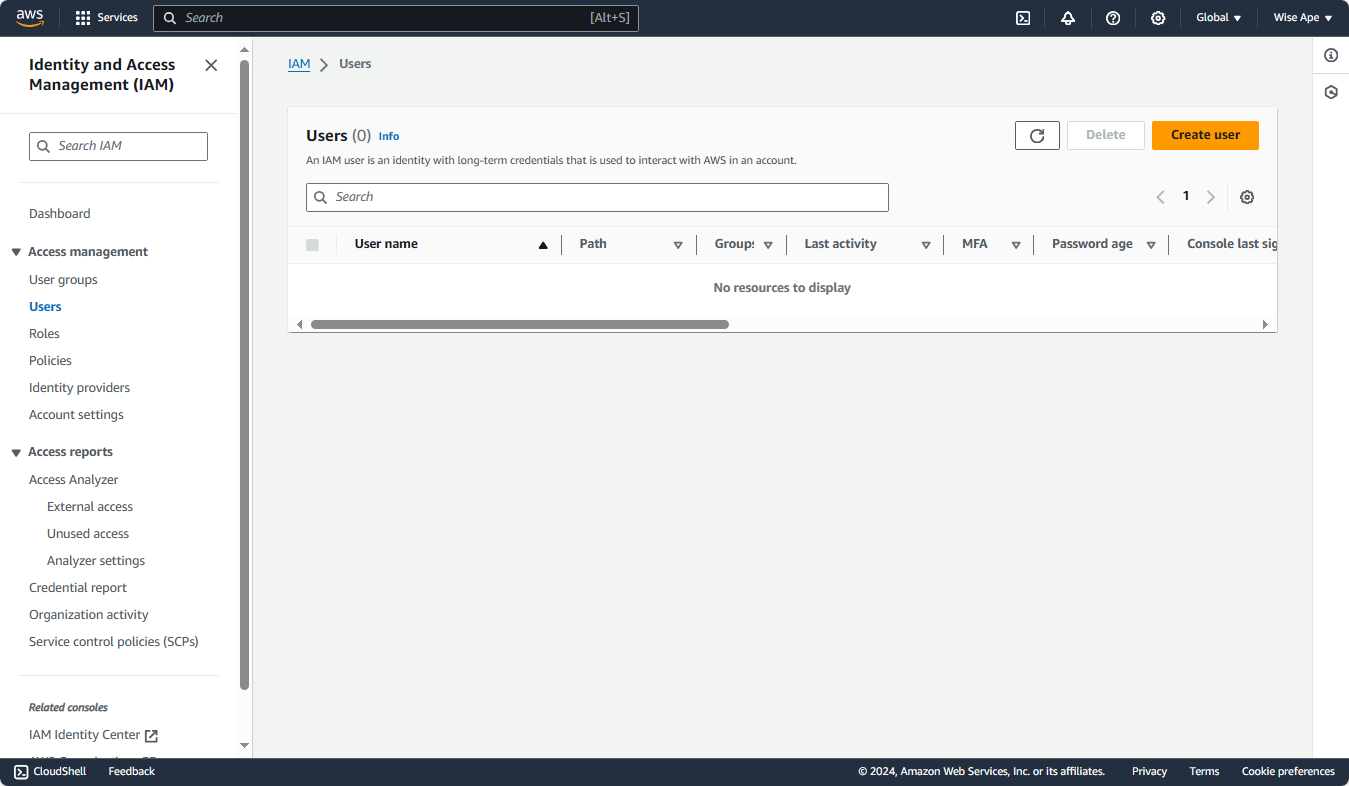Click the AWS logo home icon
Image resolution: width=1349 pixels, height=786 pixels.
point(30,18)
